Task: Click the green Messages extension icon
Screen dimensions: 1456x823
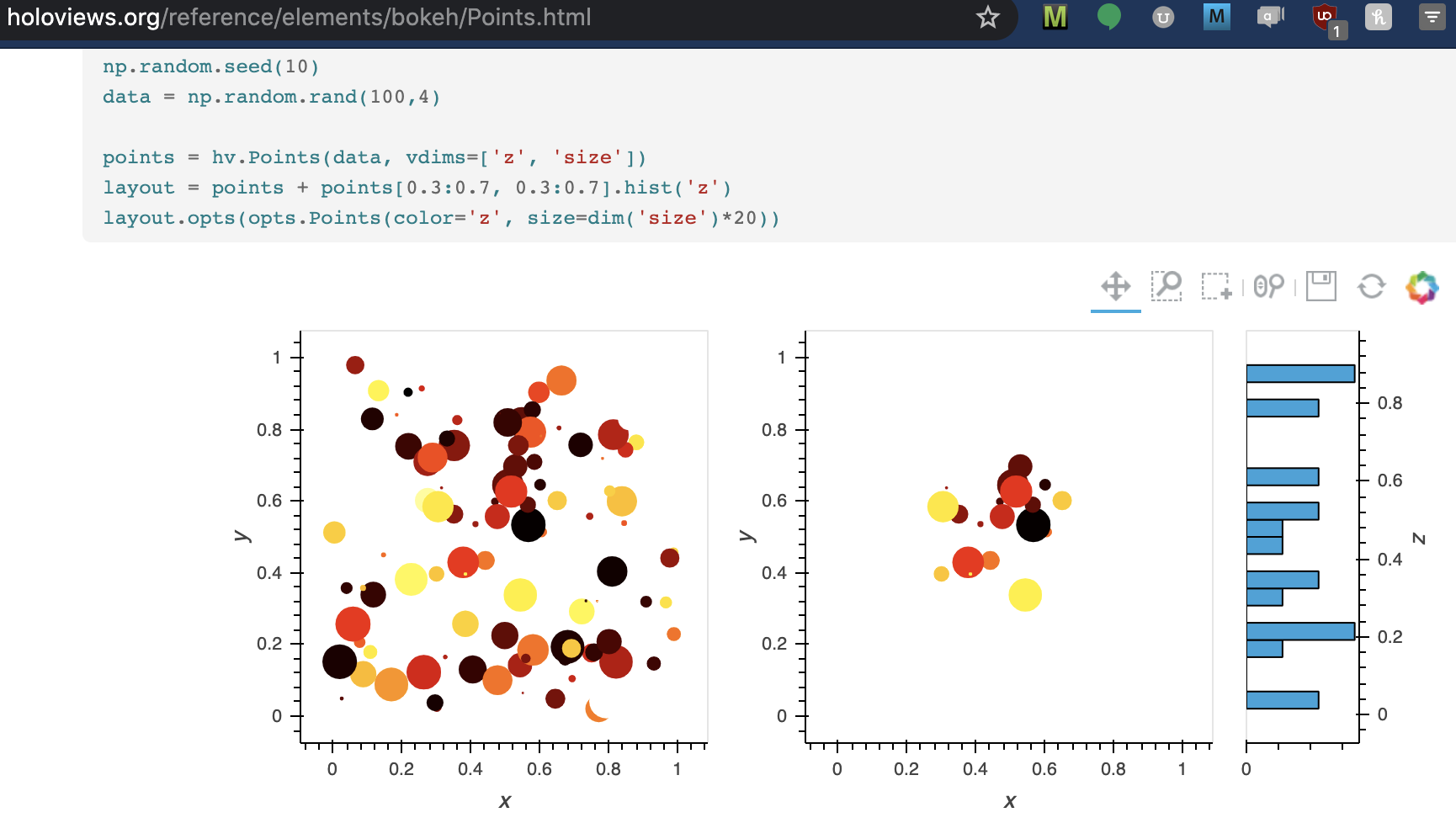Action: pos(1108,17)
